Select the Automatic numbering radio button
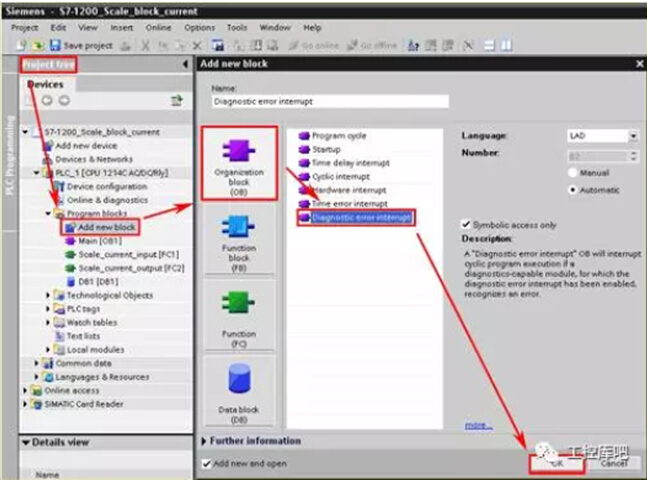Viewport: 647px width, 480px height. 573,189
